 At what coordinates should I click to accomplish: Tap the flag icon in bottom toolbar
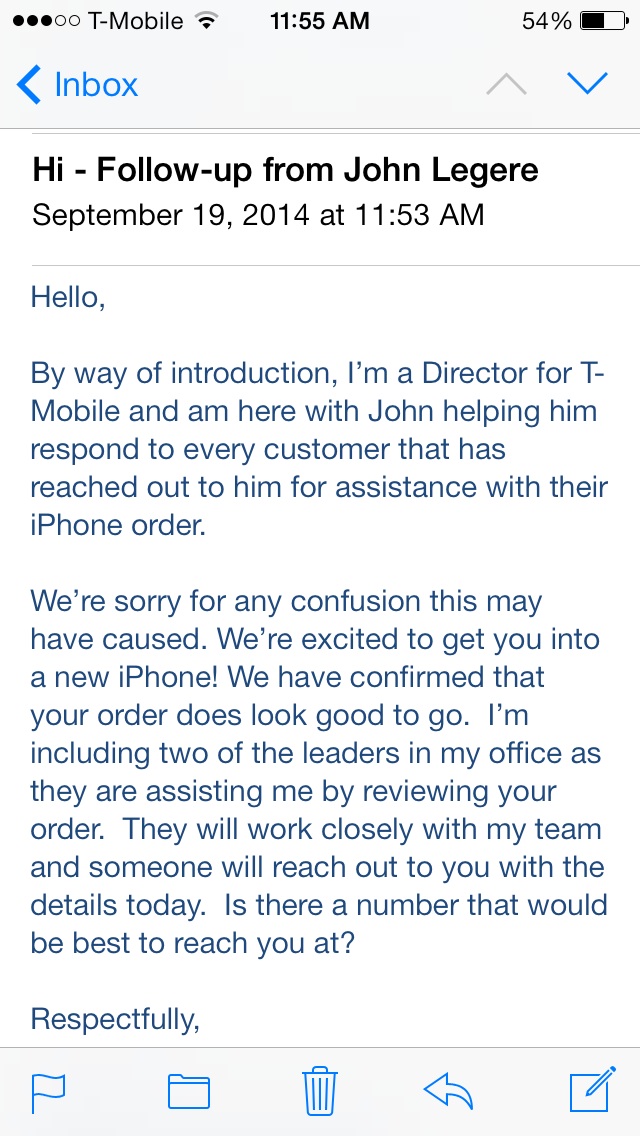click(49, 1093)
